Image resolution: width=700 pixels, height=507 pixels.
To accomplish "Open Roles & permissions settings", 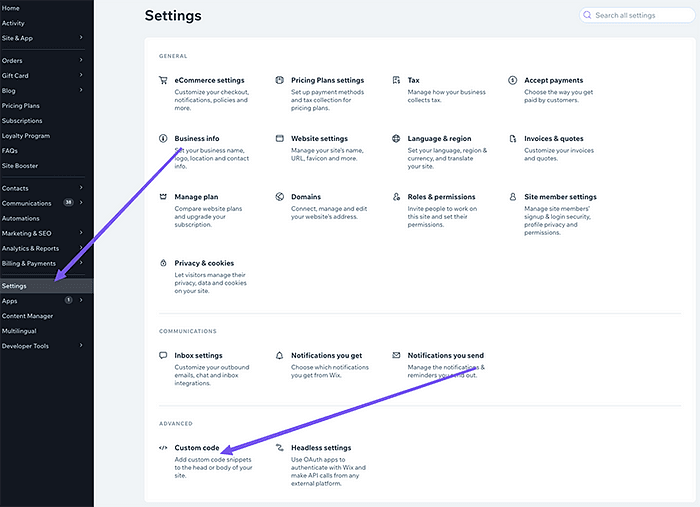I will pyautogui.click(x=441, y=197).
